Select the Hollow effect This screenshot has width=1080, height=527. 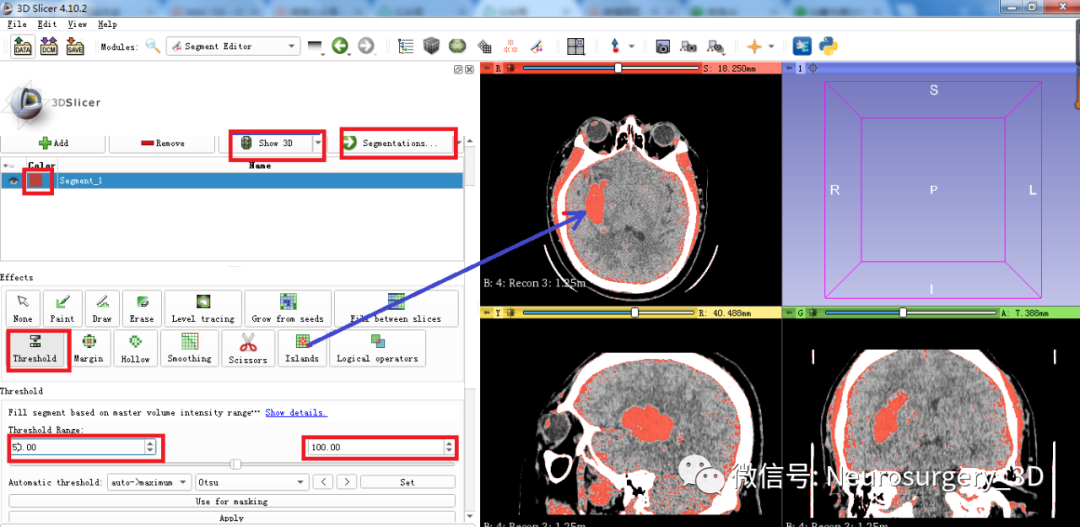coord(136,349)
